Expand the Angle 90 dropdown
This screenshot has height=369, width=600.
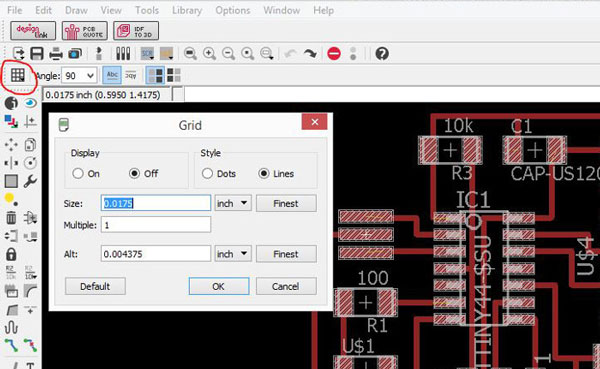pyautogui.click(x=79, y=76)
